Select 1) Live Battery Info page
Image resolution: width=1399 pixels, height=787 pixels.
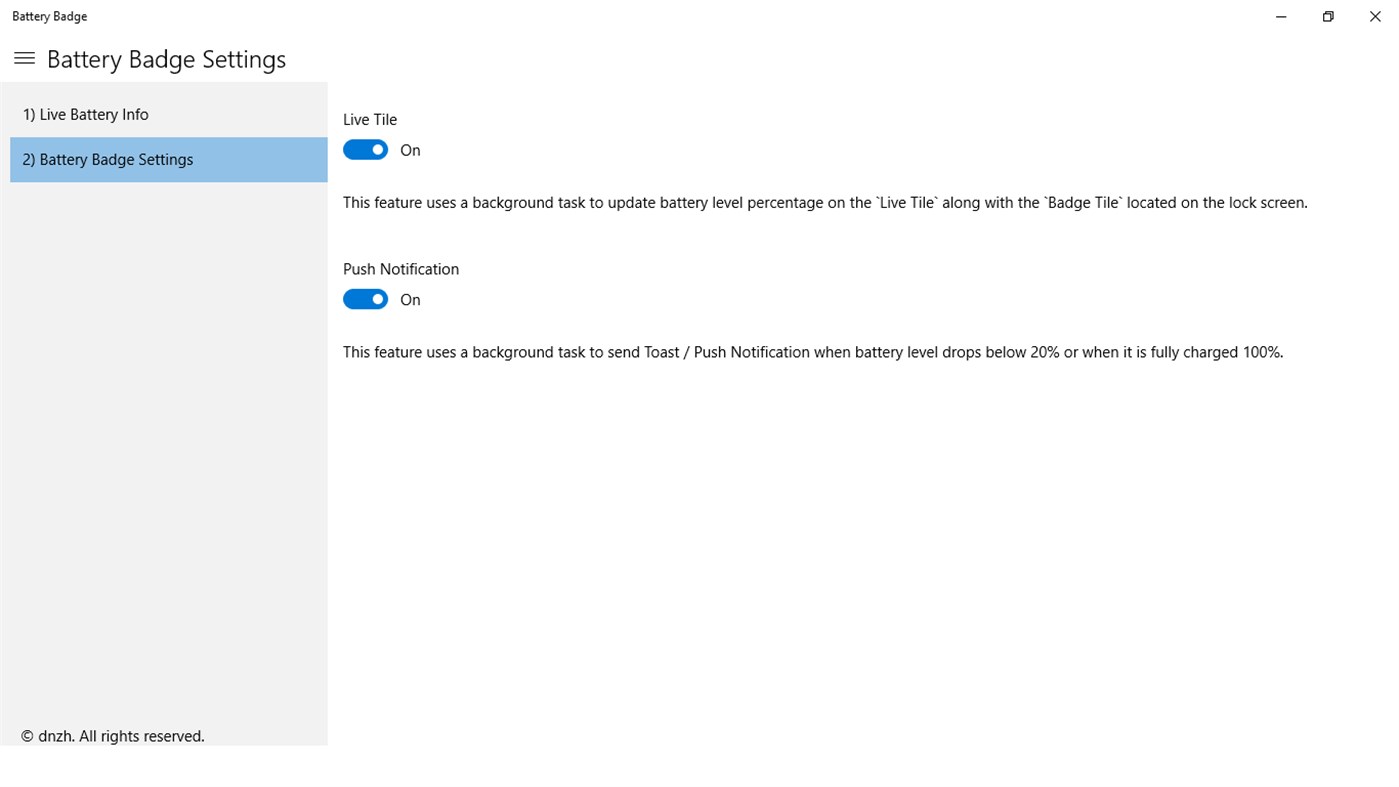click(85, 114)
